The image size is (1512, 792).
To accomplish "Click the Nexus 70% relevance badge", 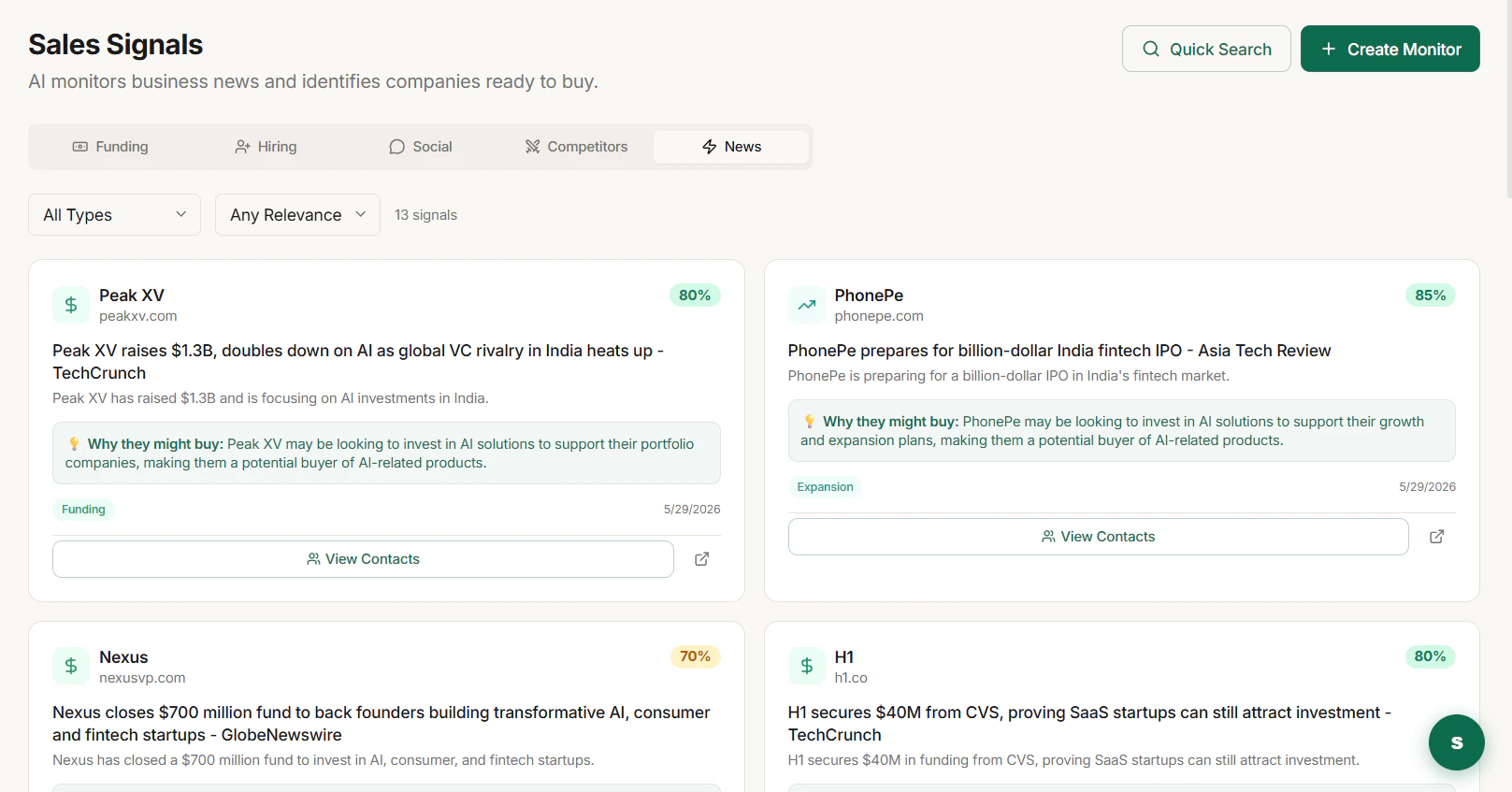I will click(x=695, y=656).
